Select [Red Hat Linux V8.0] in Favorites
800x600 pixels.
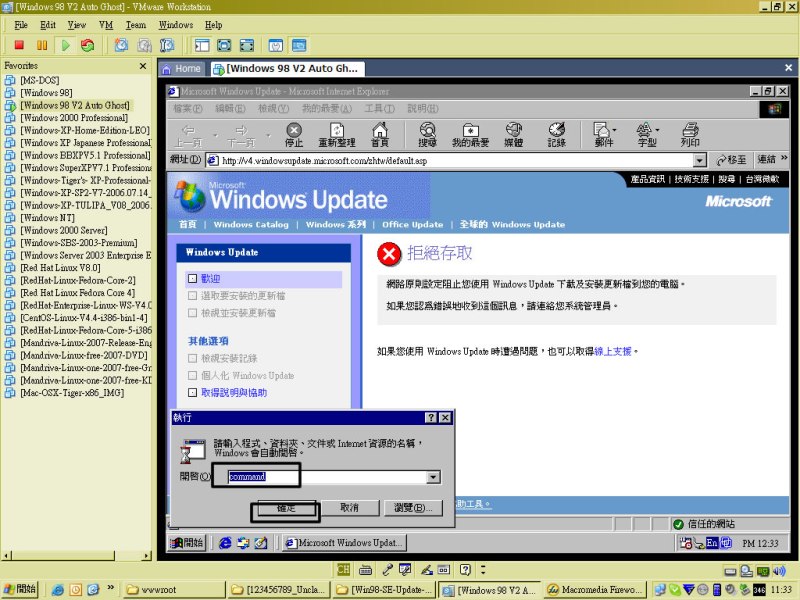click(x=60, y=267)
